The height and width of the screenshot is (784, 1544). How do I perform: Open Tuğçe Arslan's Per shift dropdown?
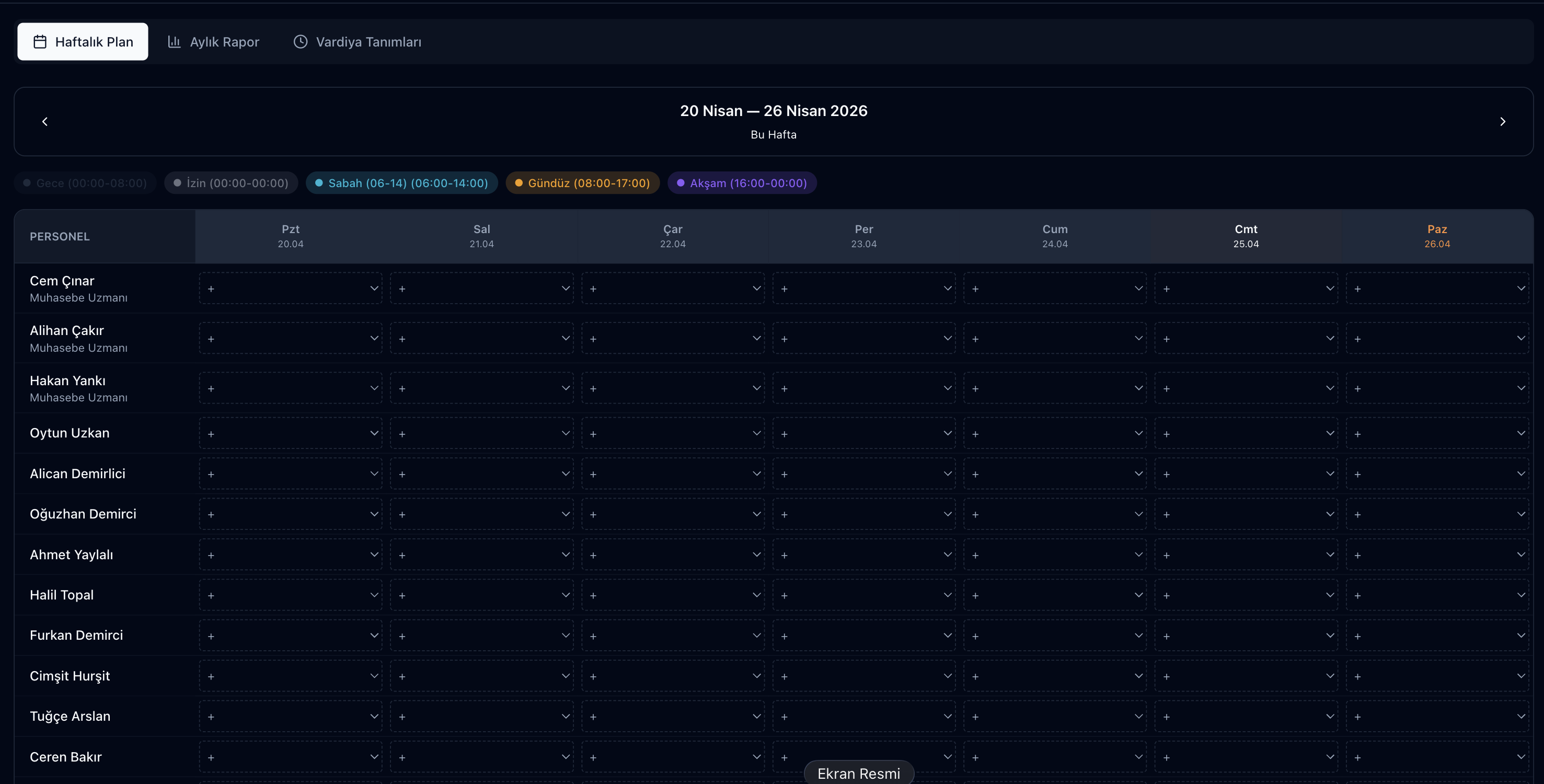[863, 716]
